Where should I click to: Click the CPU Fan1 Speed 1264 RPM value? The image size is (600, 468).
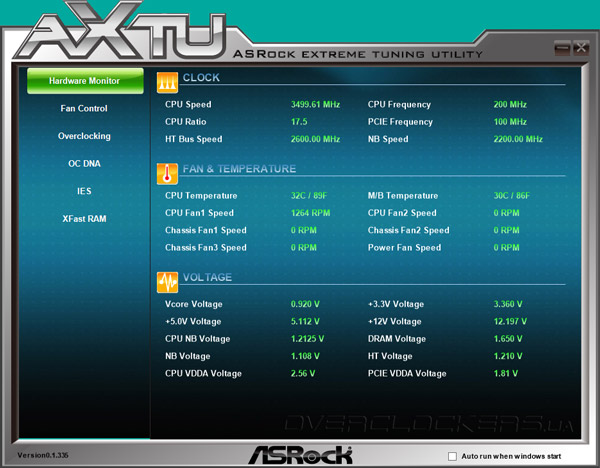click(310, 213)
